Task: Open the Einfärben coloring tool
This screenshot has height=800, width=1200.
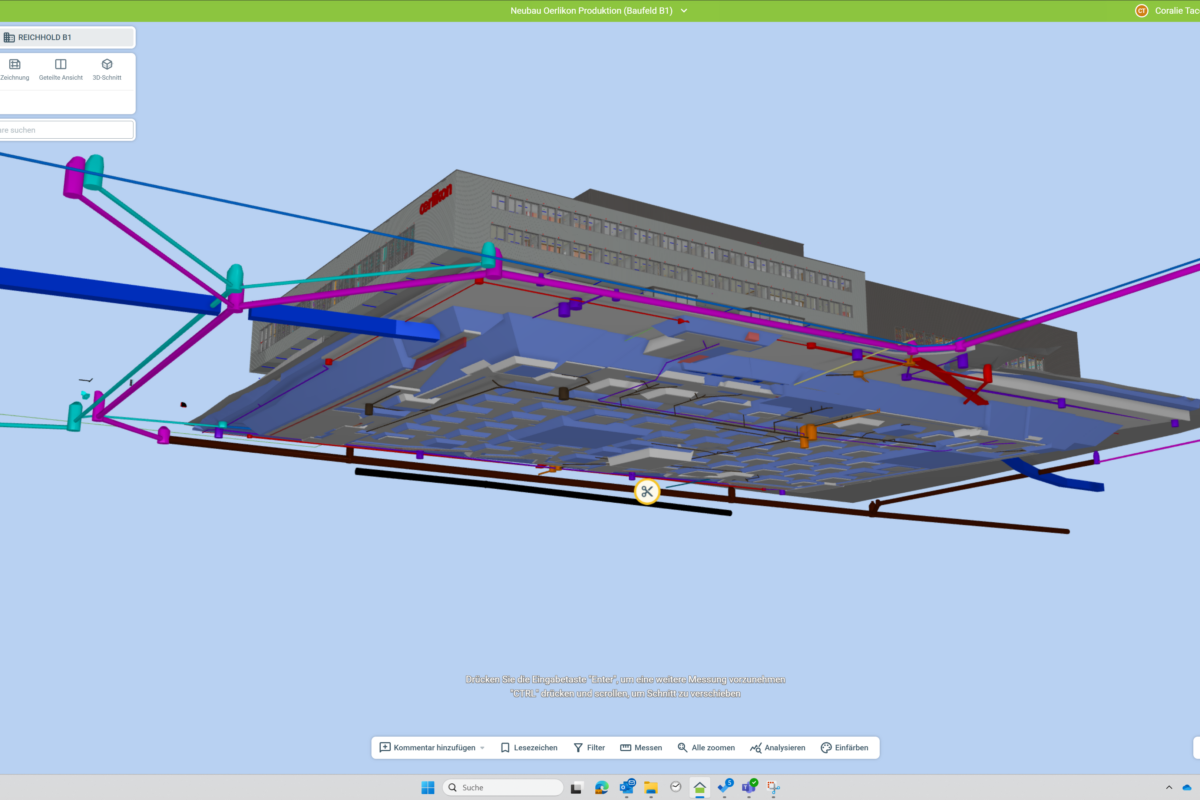Action: coord(844,748)
